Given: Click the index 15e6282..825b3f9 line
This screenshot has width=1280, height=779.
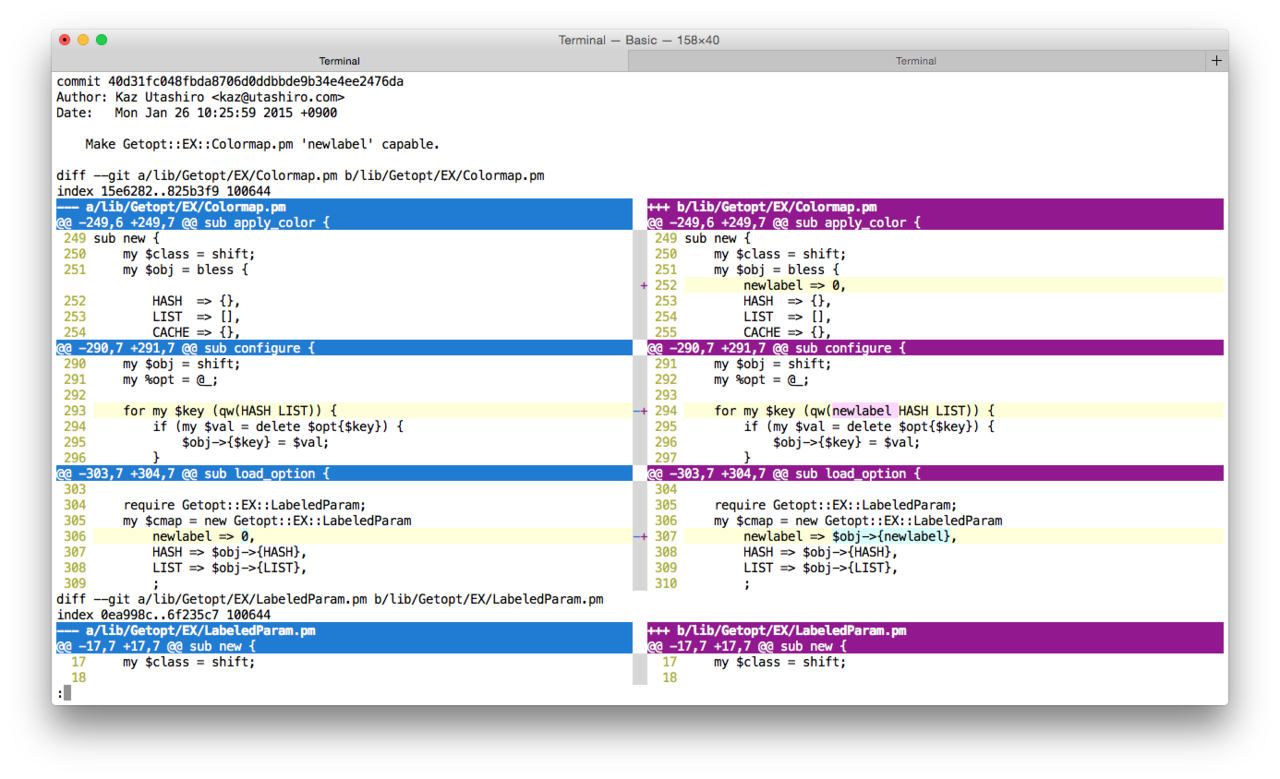Looking at the screenshot, I should coord(163,191).
